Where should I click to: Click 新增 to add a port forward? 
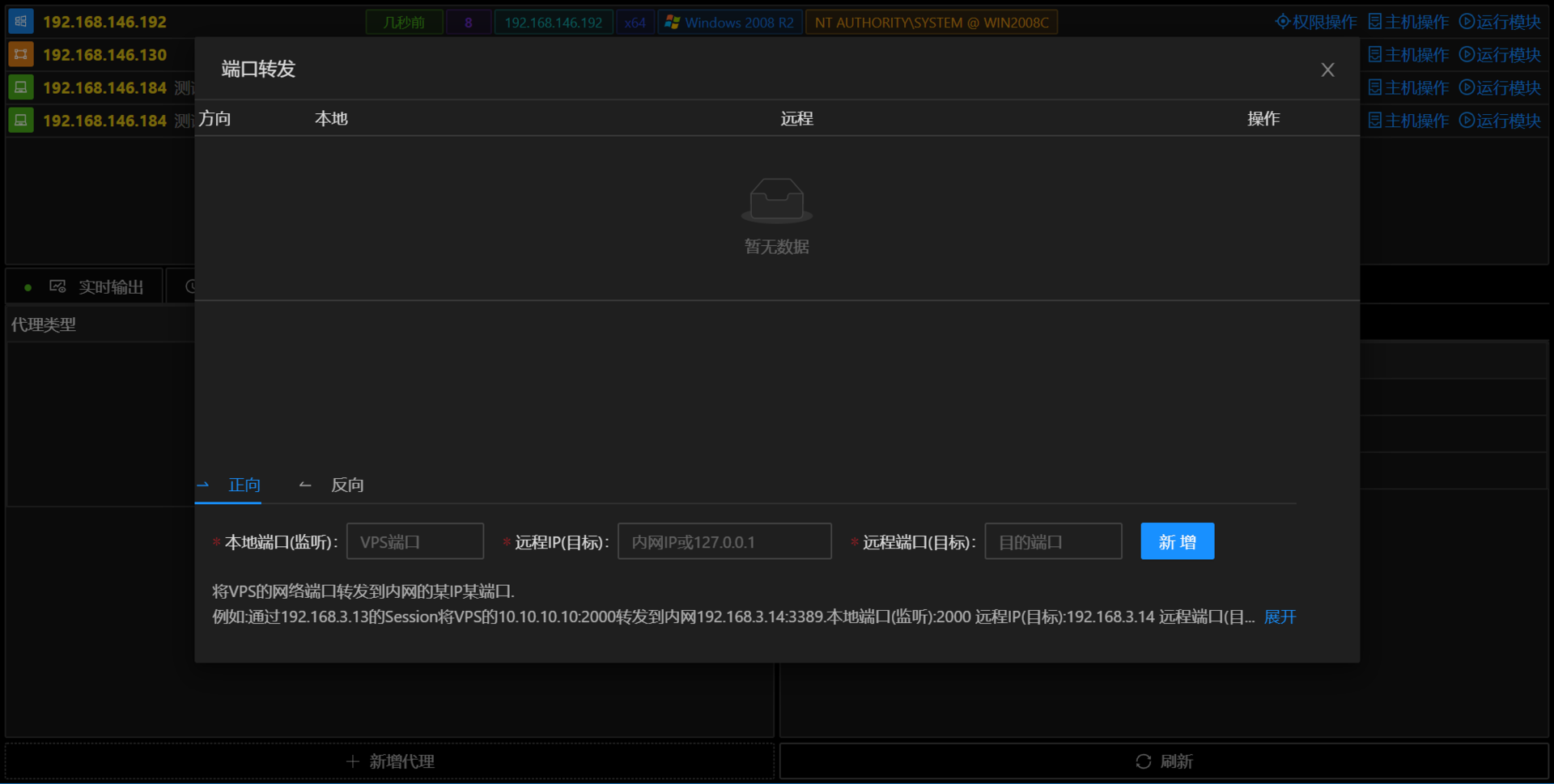pos(1177,540)
